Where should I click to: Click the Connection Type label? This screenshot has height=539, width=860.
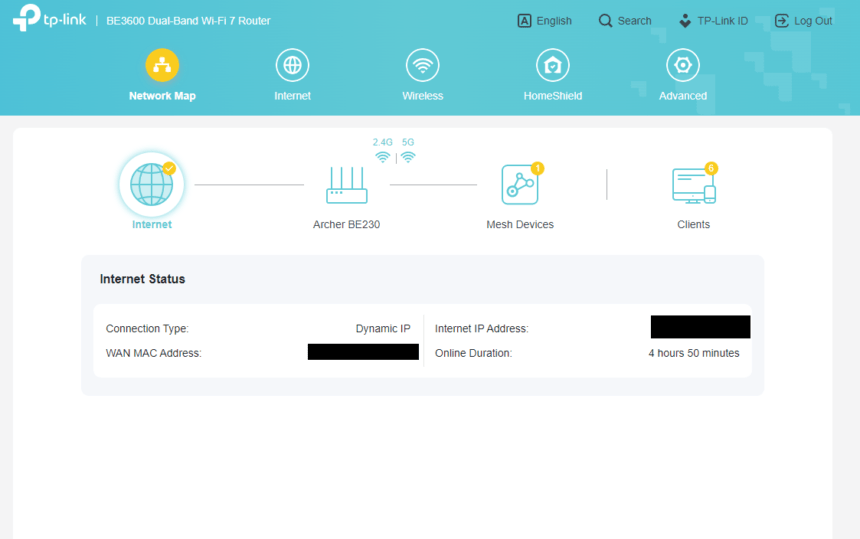tap(147, 328)
